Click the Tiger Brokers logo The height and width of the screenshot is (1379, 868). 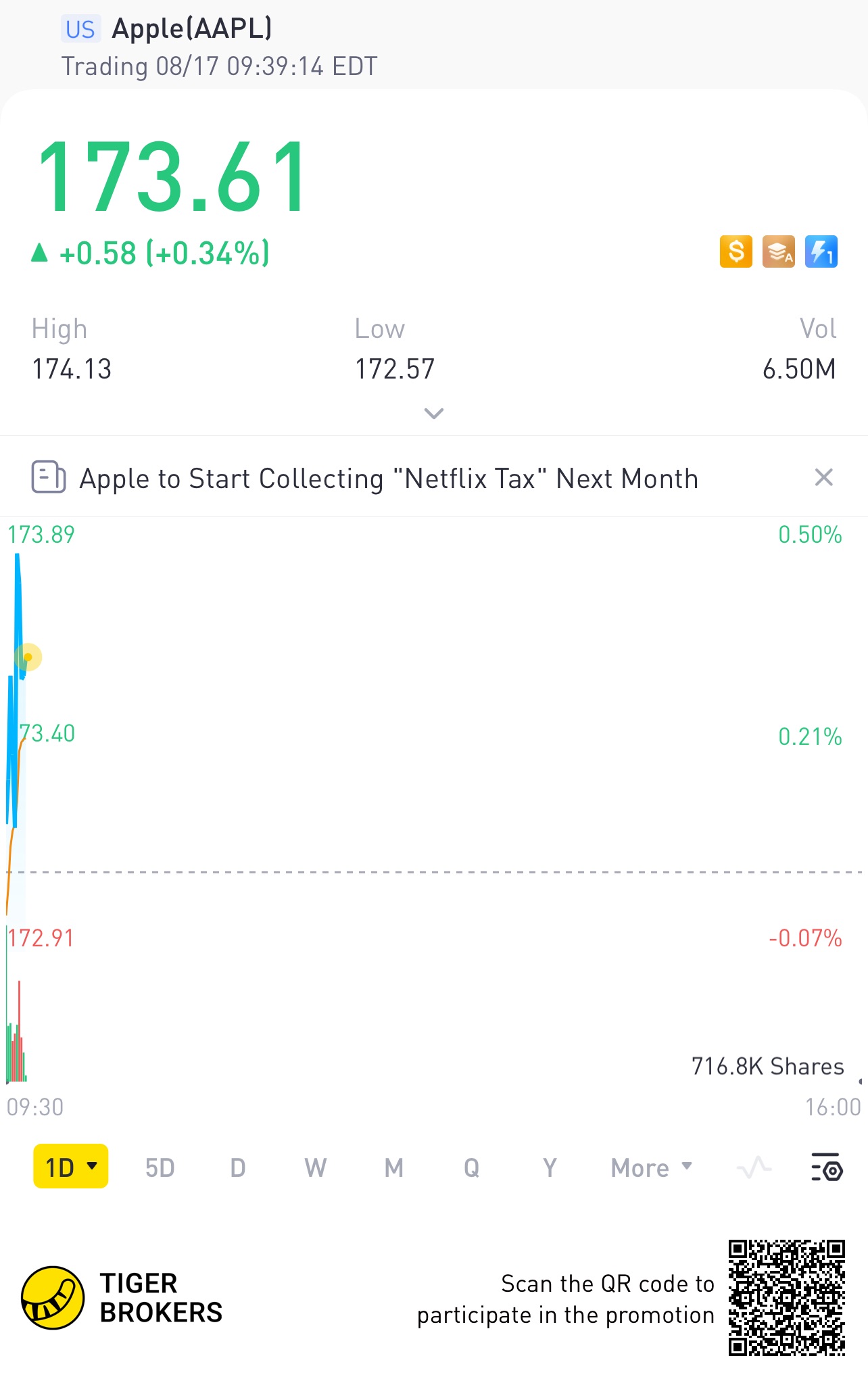pyautogui.click(x=53, y=1298)
